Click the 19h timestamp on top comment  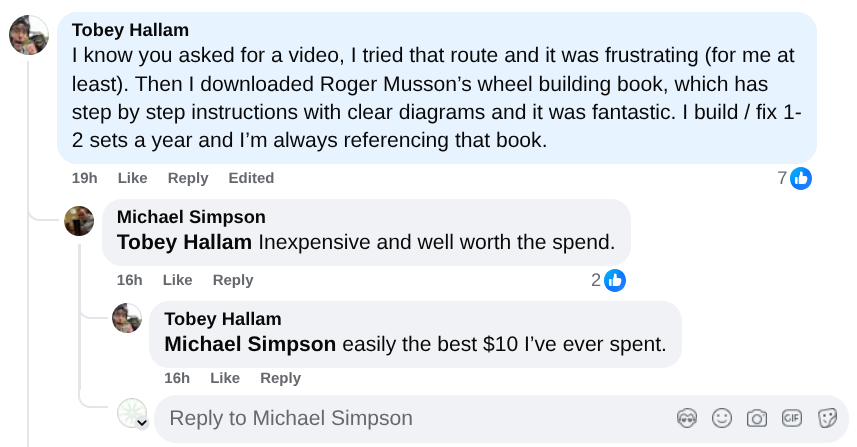84,178
